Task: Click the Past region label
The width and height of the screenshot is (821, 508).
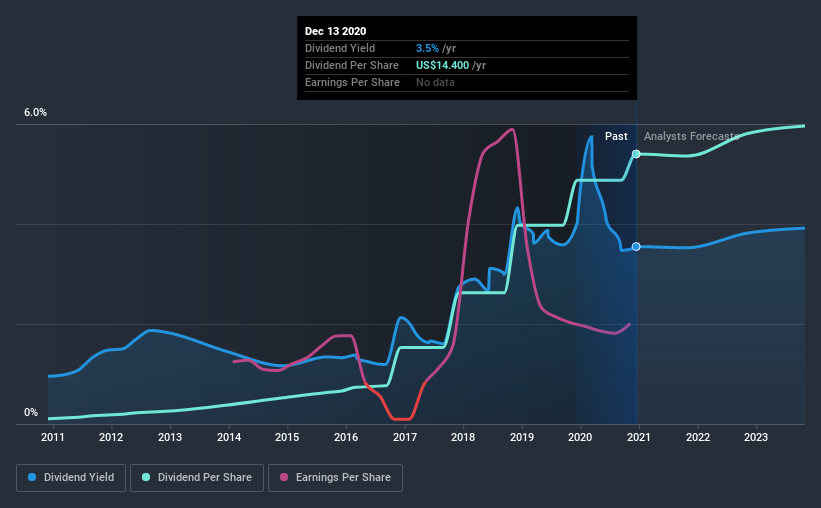Action: (x=616, y=136)
